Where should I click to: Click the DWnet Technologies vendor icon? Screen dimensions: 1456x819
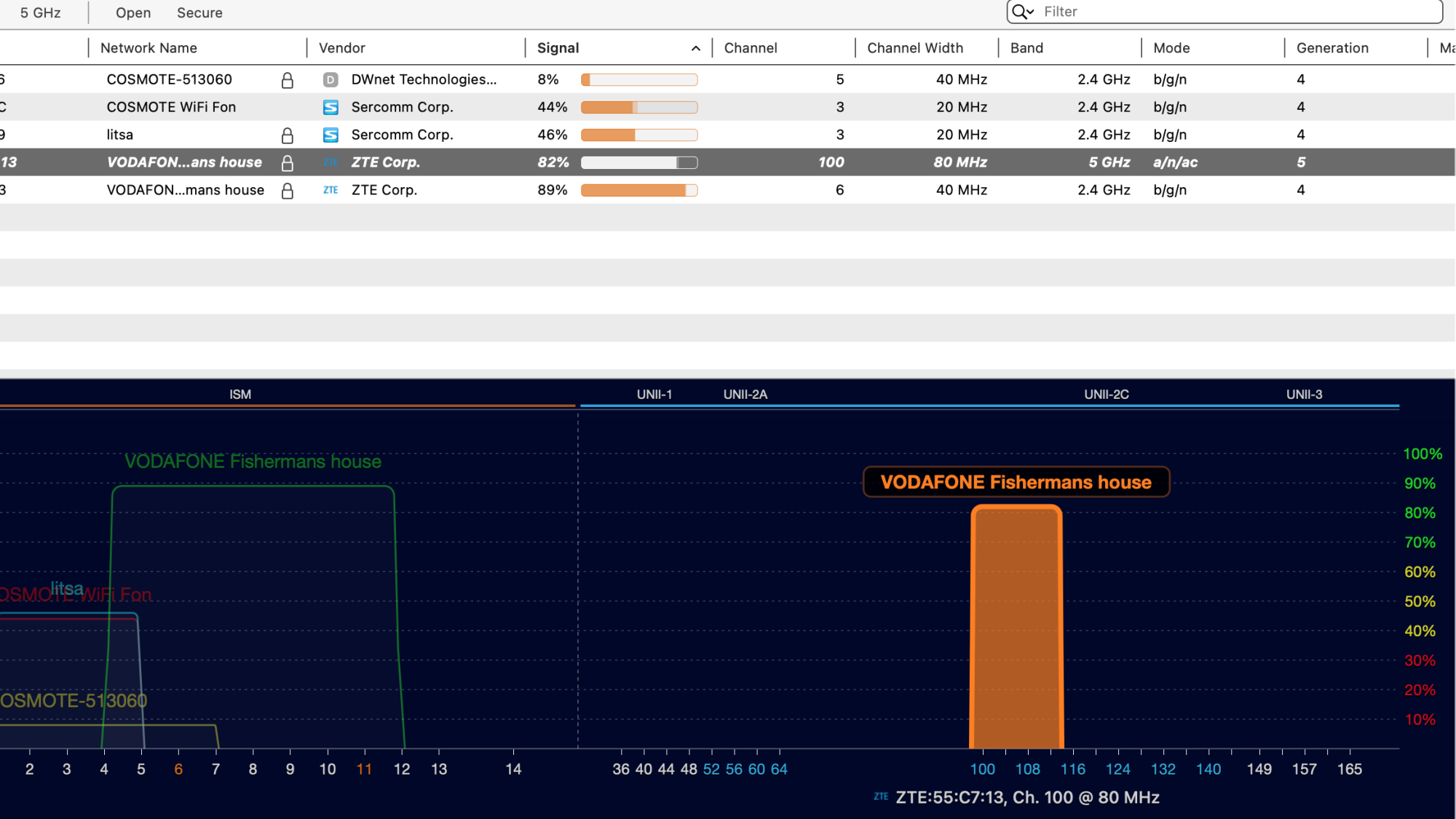pyautogui.click(x=331, y=80)
